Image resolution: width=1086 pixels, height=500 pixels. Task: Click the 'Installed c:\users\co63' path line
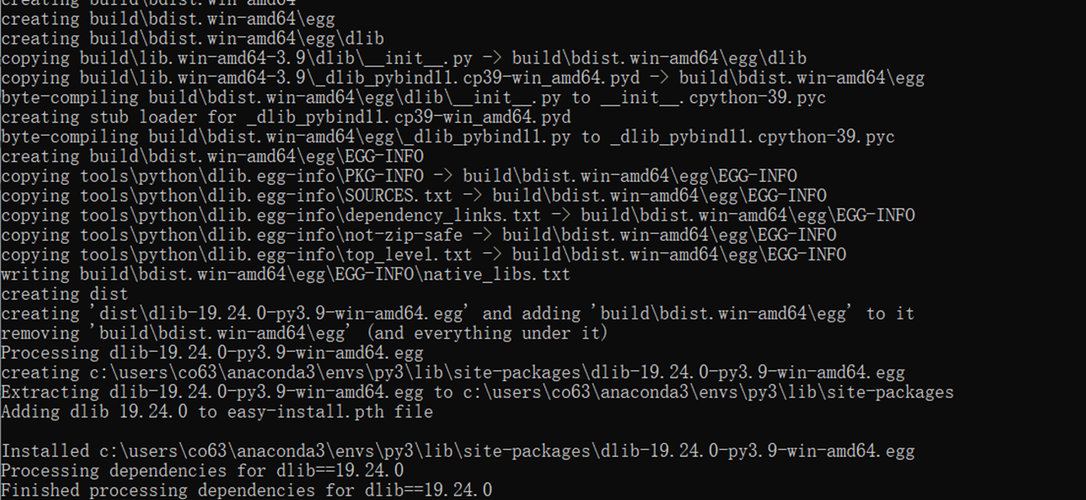click(x=458, y=451)
